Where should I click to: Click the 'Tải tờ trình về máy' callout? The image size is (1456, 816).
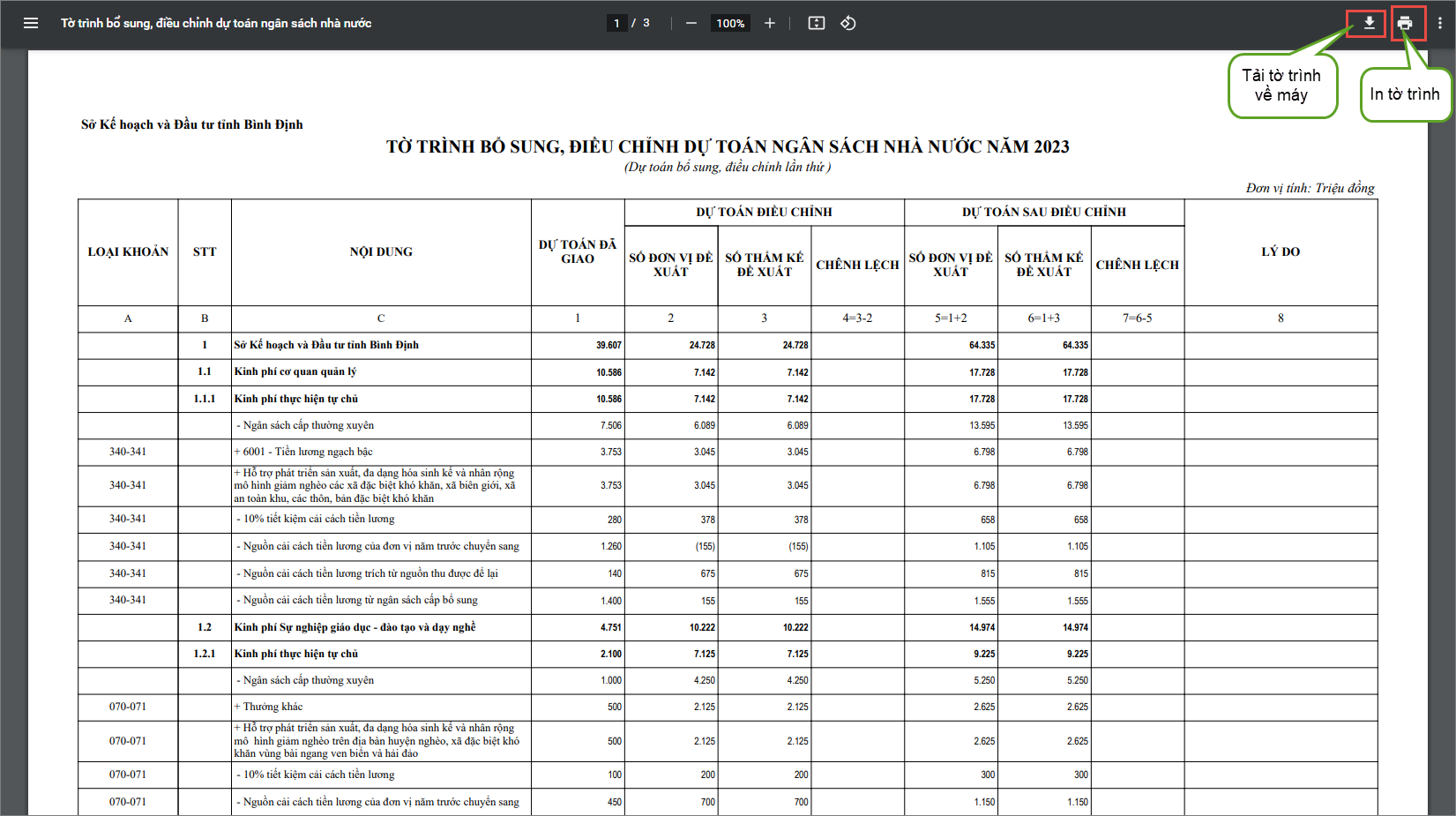coord(1281,86)
